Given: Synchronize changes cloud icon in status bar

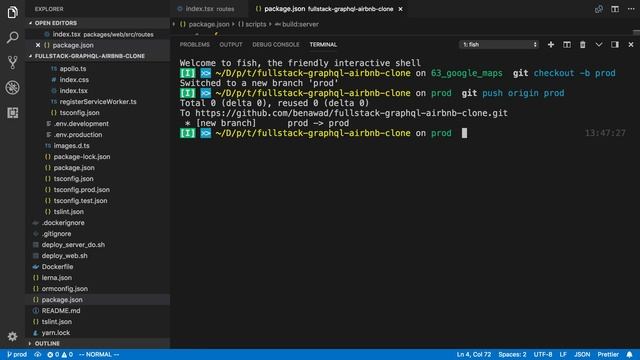Looking at the screenshot, I should [x=38, y=354].
